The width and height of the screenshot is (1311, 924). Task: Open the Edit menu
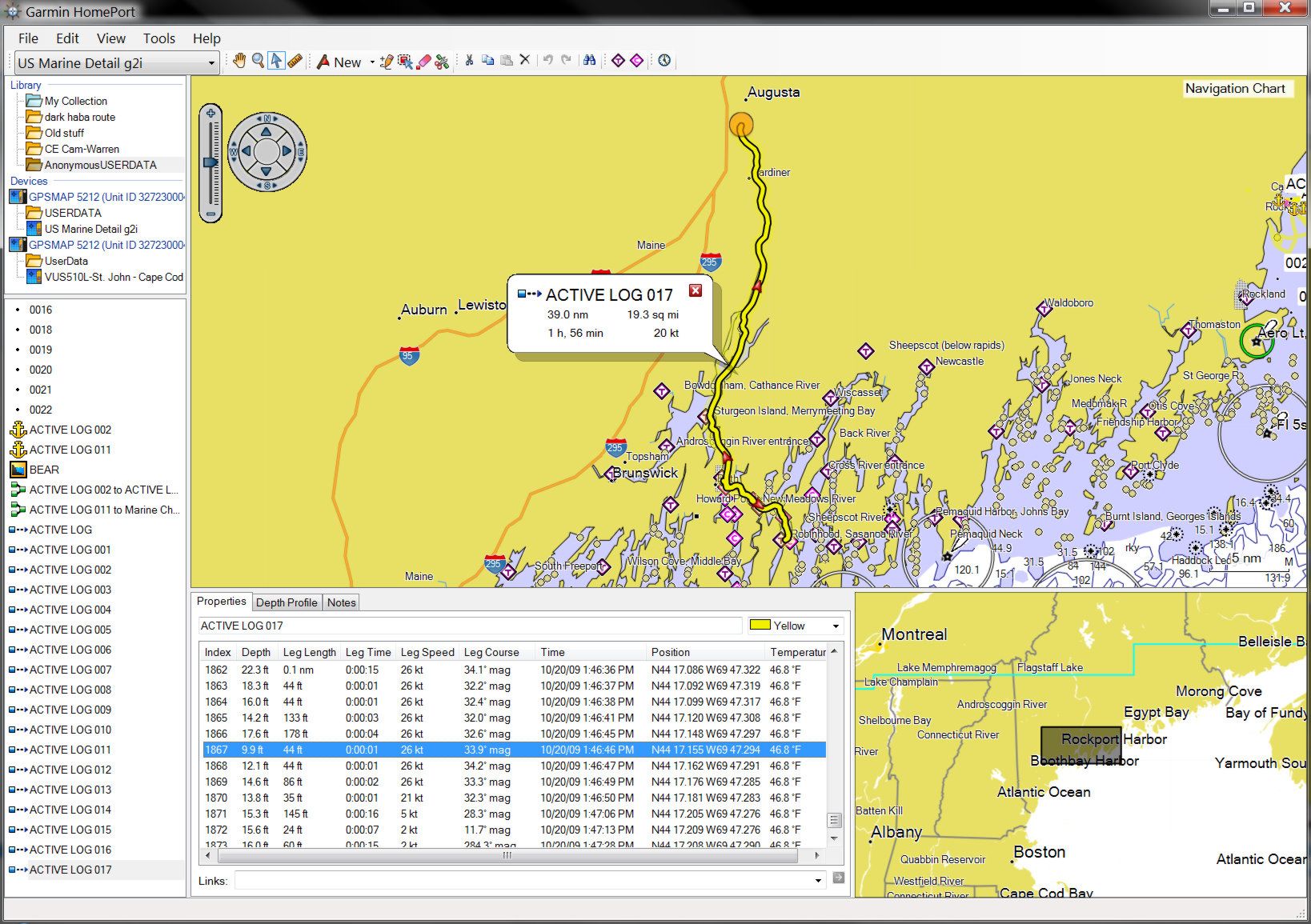[x=67, y=38]
